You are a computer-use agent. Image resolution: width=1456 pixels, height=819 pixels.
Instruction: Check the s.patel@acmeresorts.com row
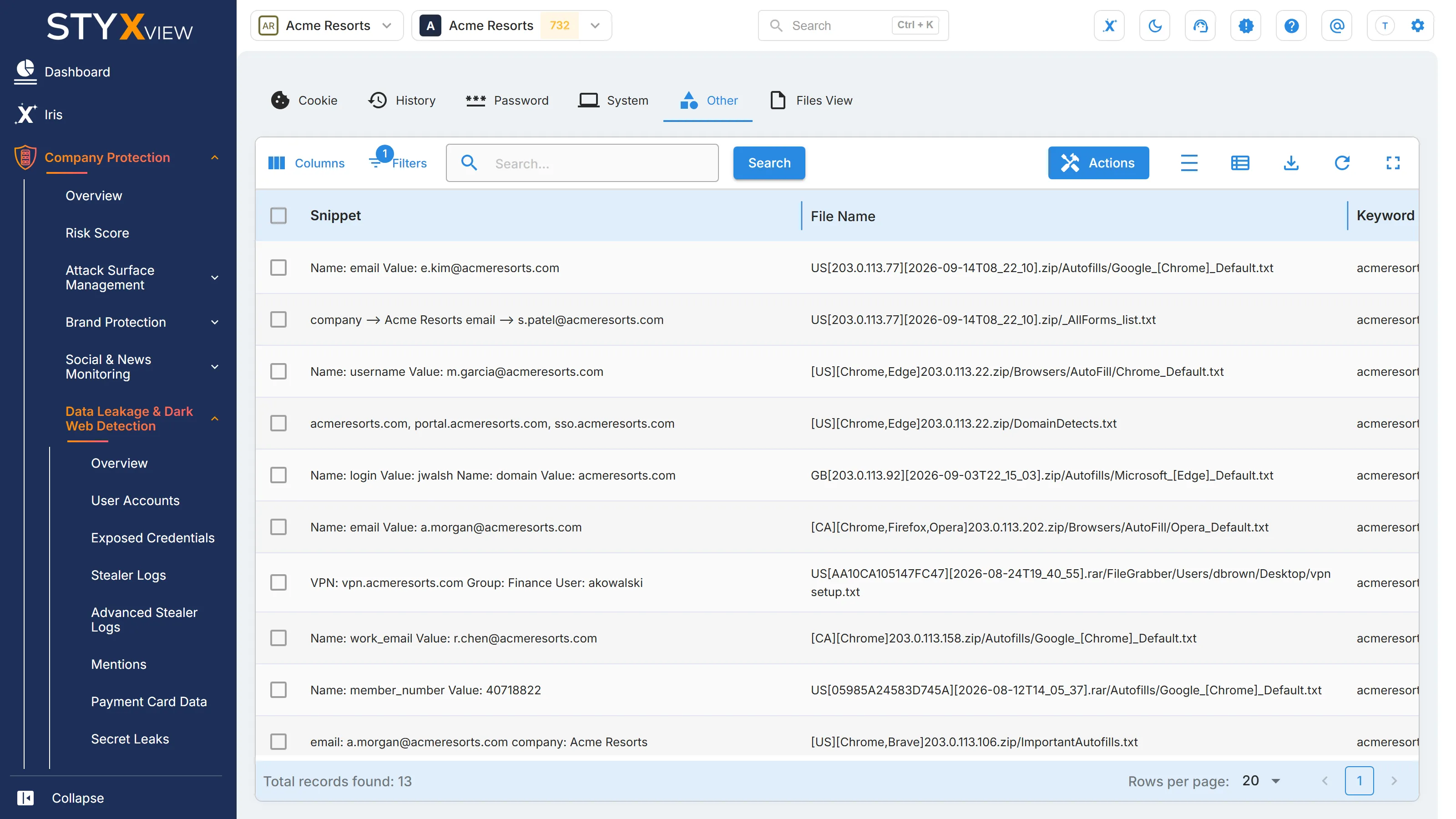coord(278,319)
